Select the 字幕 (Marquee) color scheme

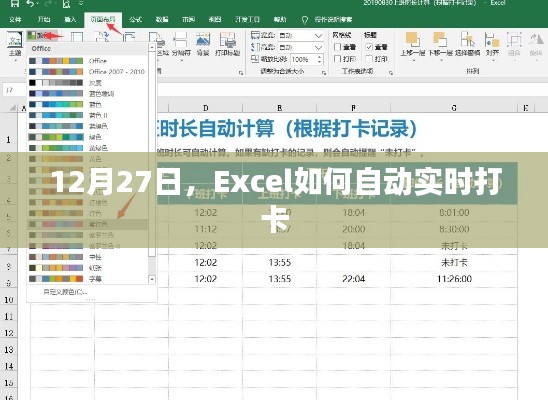coord(87,279)
